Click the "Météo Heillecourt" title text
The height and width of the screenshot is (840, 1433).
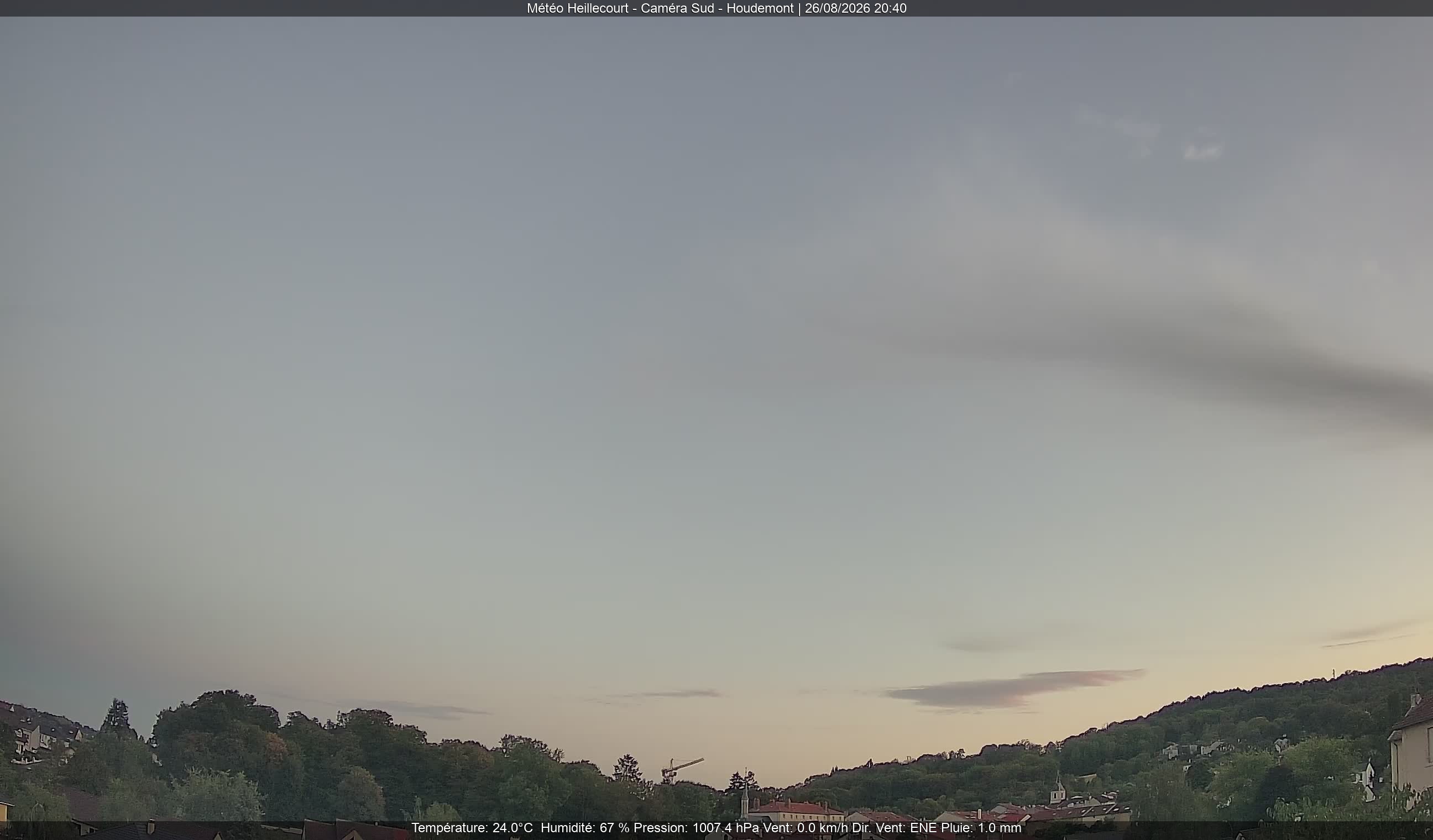(x=577, y=8)
